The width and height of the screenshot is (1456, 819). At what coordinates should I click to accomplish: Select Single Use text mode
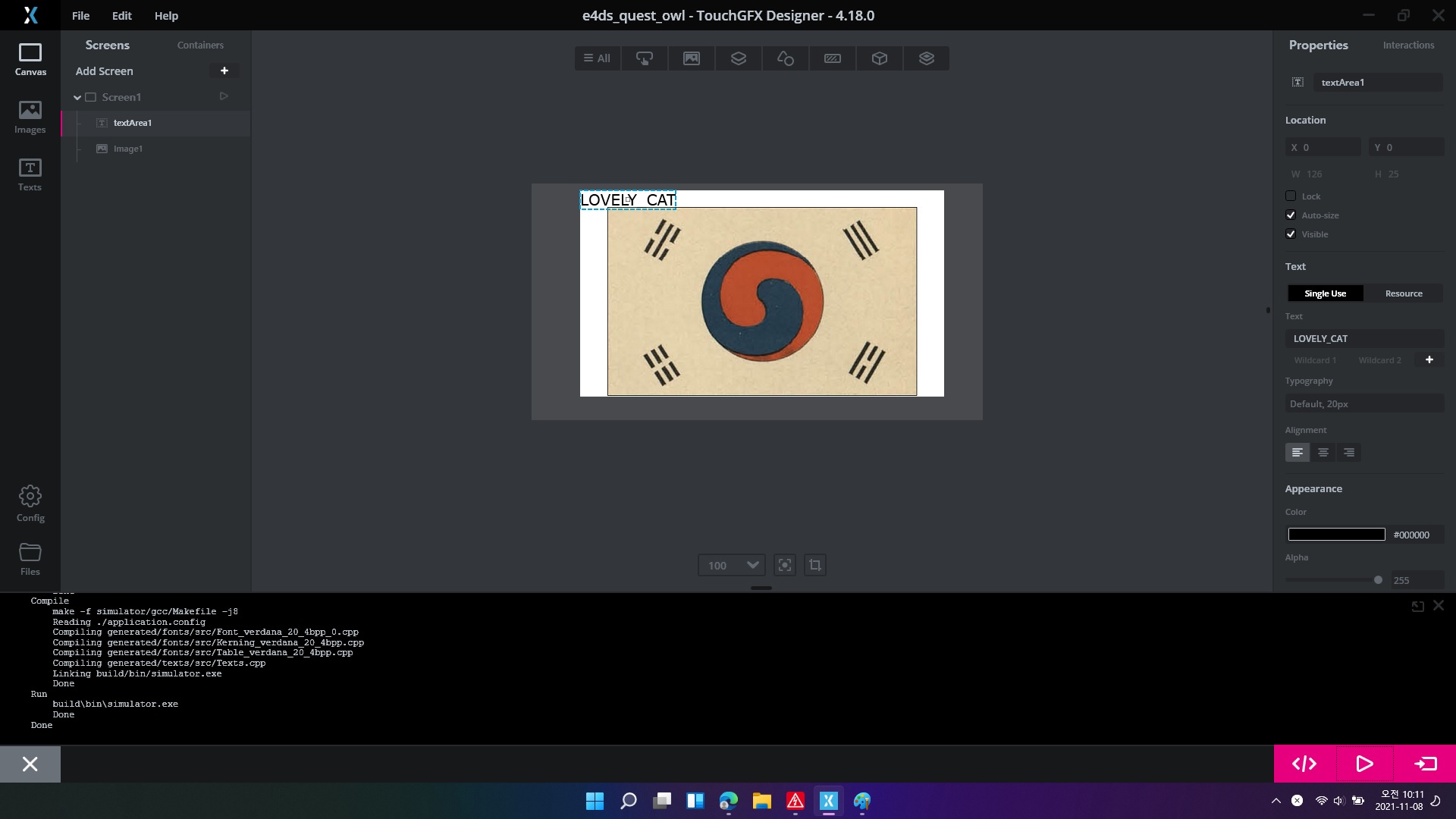[x=1326, y=293]
